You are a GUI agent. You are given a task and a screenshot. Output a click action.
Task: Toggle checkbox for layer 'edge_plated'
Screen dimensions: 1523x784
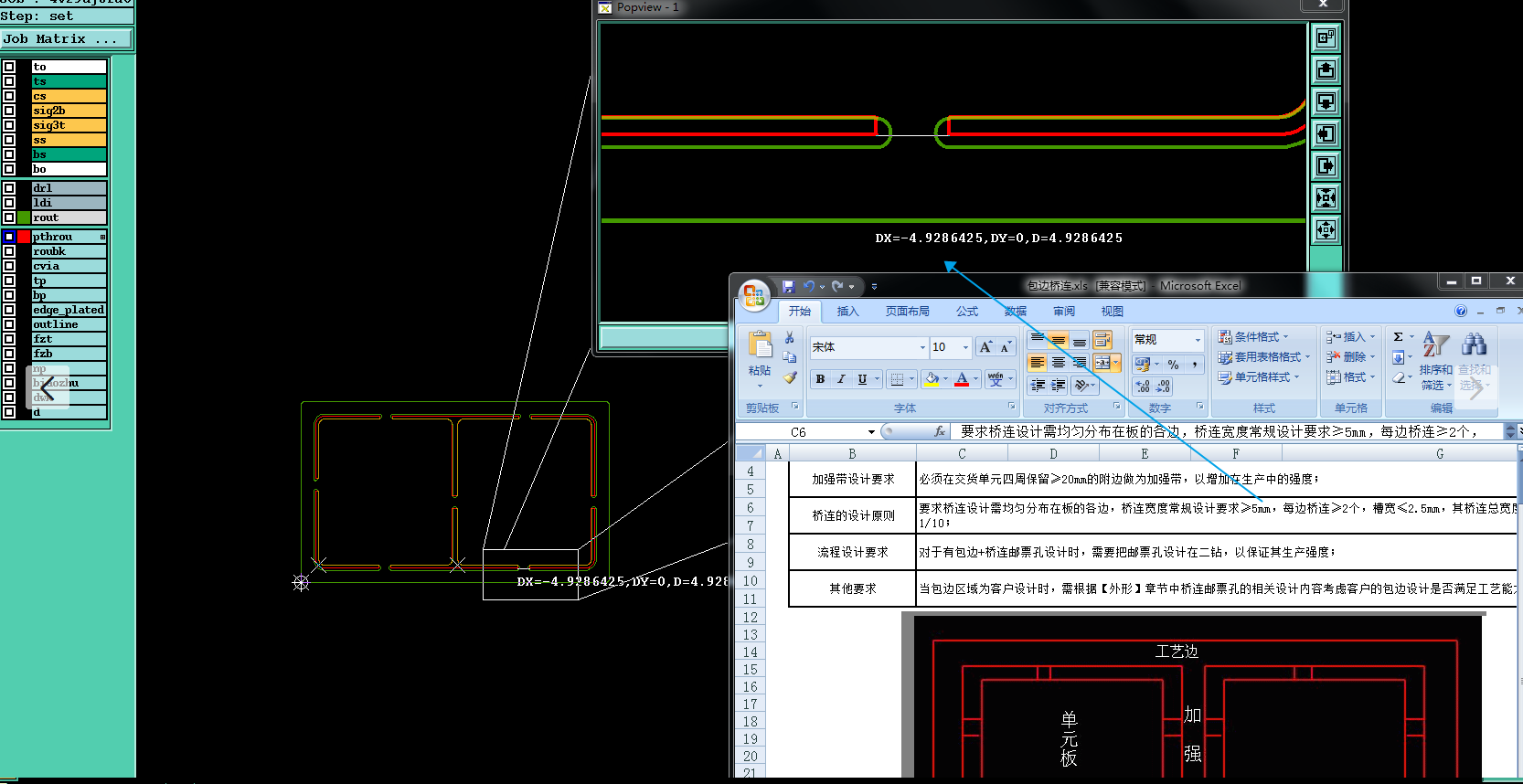9,310
